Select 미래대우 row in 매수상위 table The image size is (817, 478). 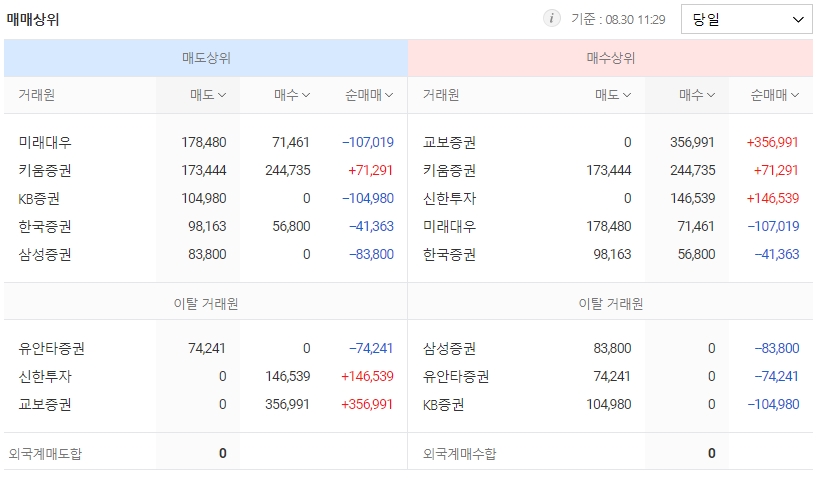pos(611,227)
